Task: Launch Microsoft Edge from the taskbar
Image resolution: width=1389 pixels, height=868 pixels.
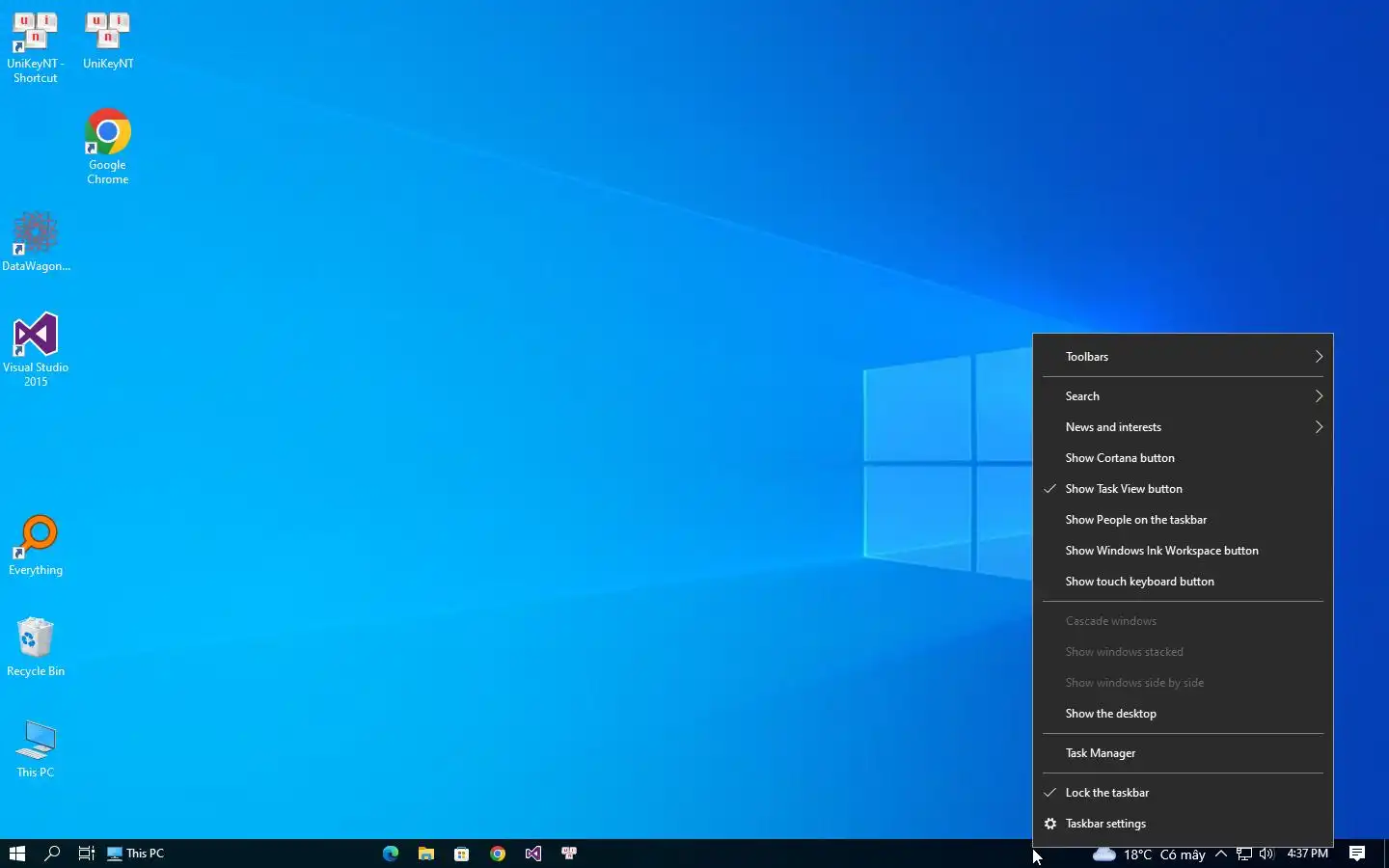Action: tap(391, 854)
